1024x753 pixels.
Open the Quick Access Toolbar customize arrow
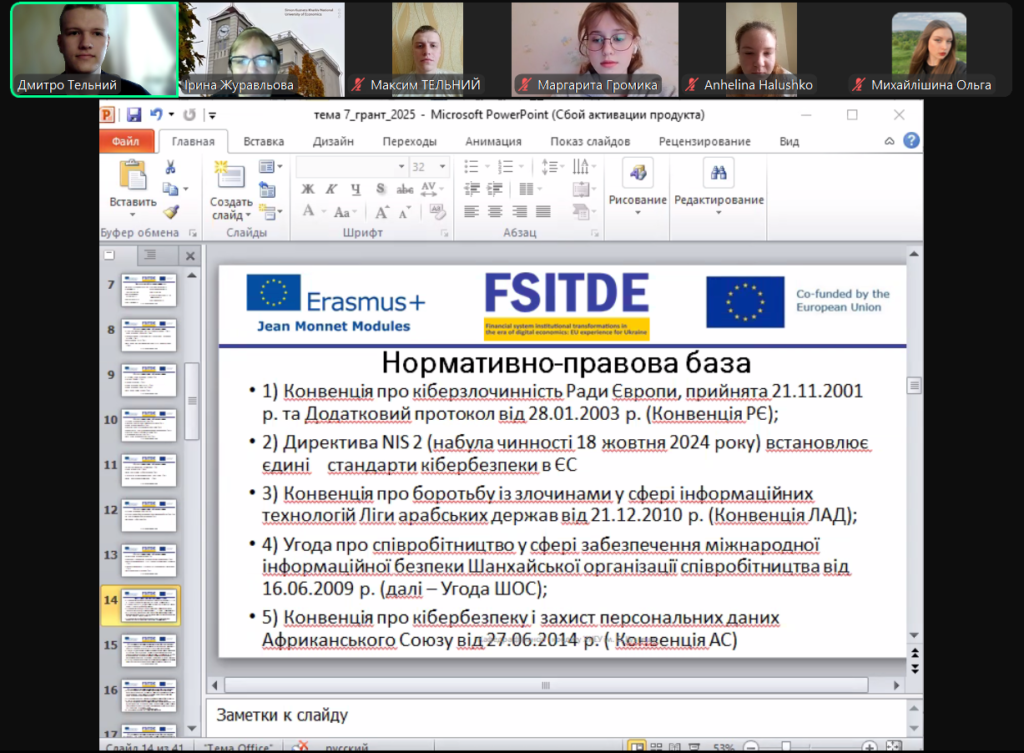[x=212, y=116]
